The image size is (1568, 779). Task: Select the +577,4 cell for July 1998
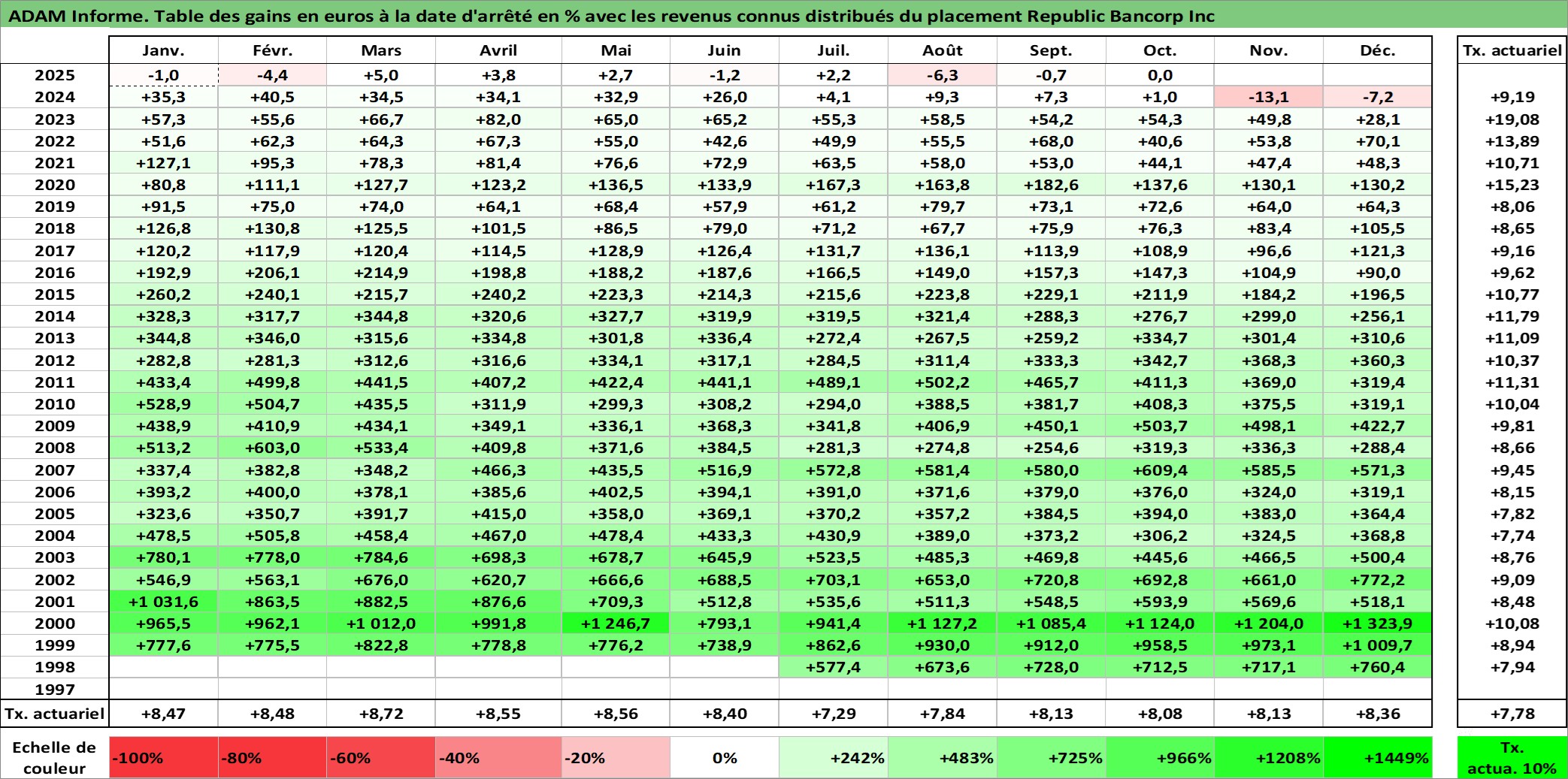[x=834, y=667]
